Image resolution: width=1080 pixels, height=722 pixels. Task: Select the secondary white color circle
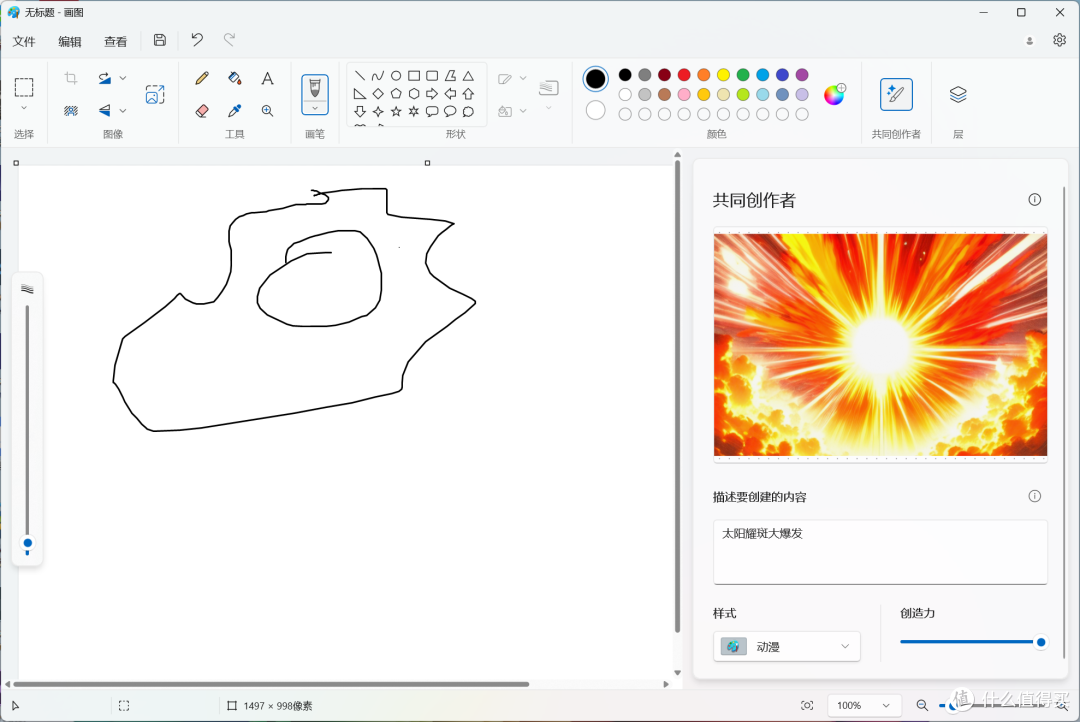596,110
